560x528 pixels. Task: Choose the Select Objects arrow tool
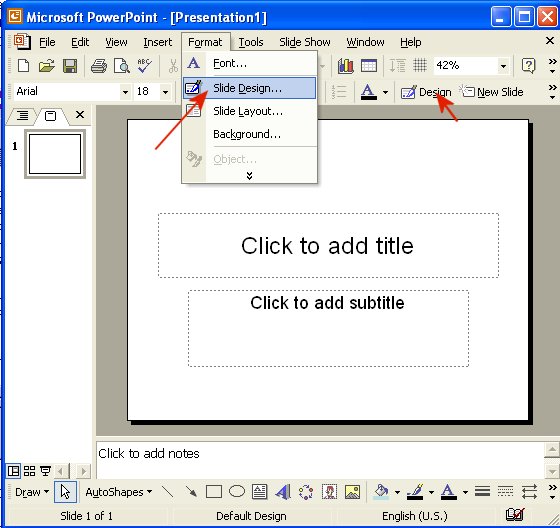click(x=65, y=492)
